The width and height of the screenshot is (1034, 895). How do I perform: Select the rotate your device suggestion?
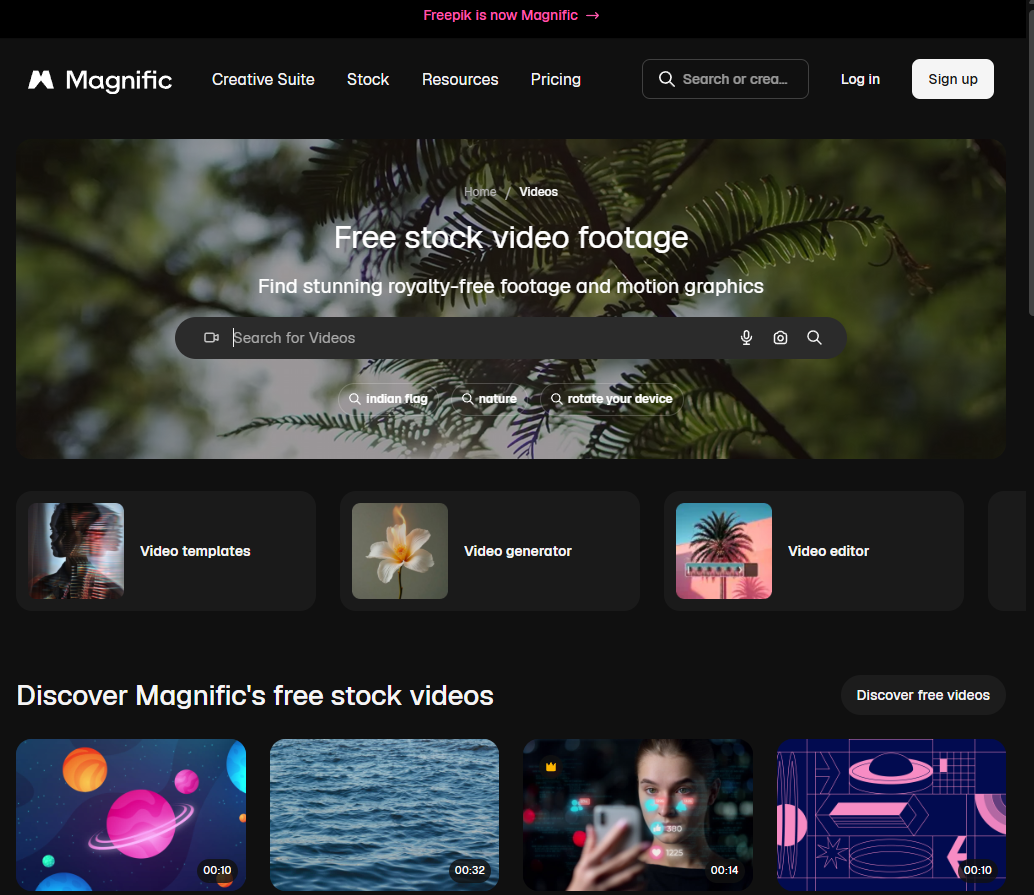tap(613, 399)
